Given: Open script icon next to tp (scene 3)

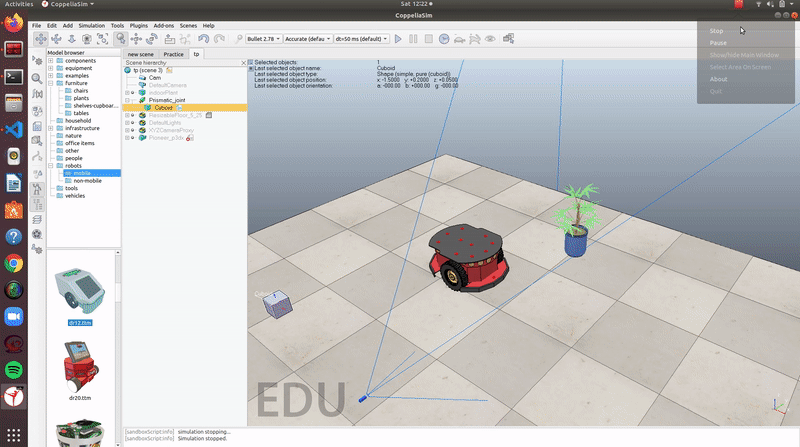Looking at the screenshot, I should (169, 70).
